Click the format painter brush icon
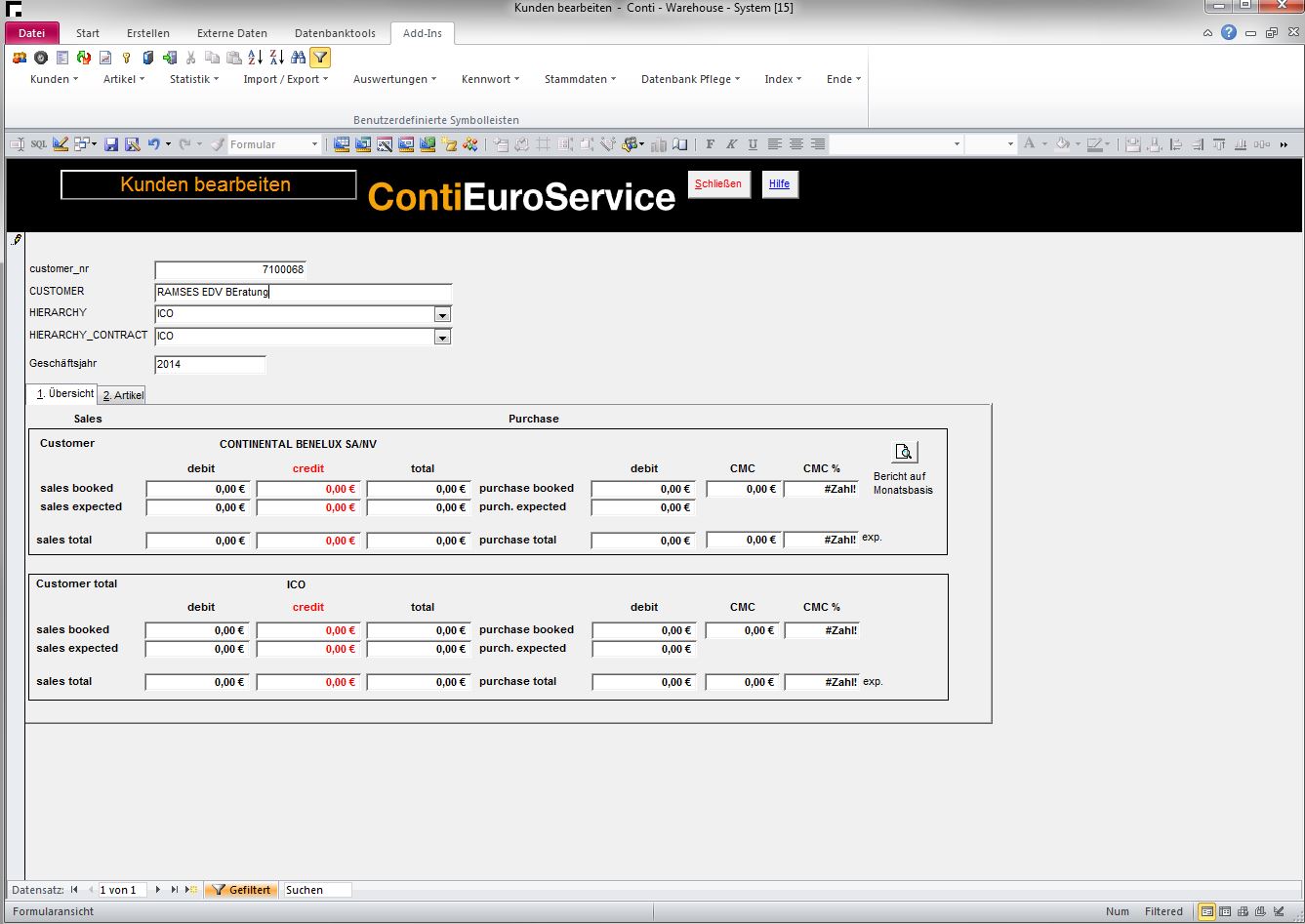This screenshot has width=1305, height=924. [x=217, y=144]
